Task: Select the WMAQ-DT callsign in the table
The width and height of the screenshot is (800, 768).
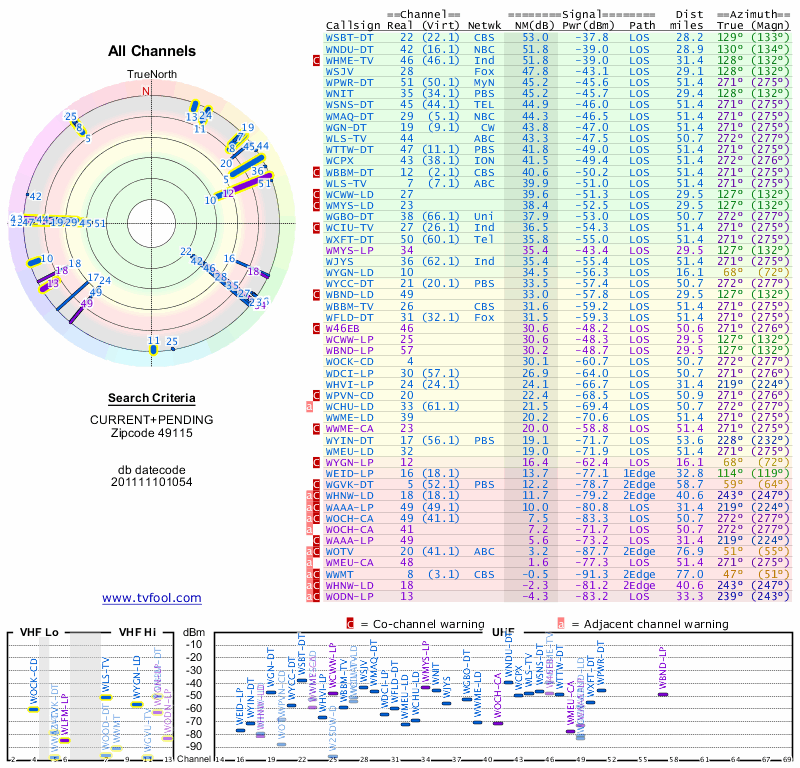Action: (349, 116)
